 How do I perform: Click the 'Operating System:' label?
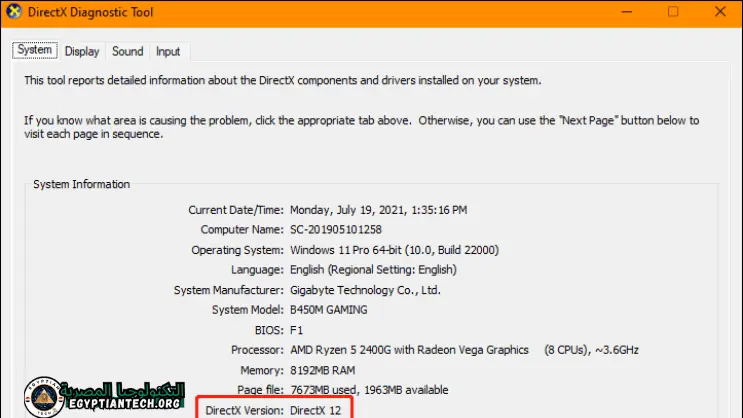click(237, 250)
